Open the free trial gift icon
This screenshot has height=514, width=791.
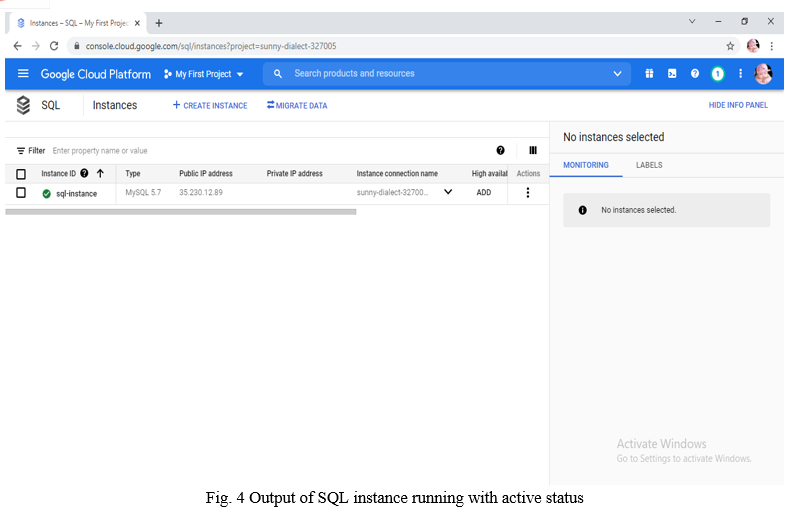649,74
